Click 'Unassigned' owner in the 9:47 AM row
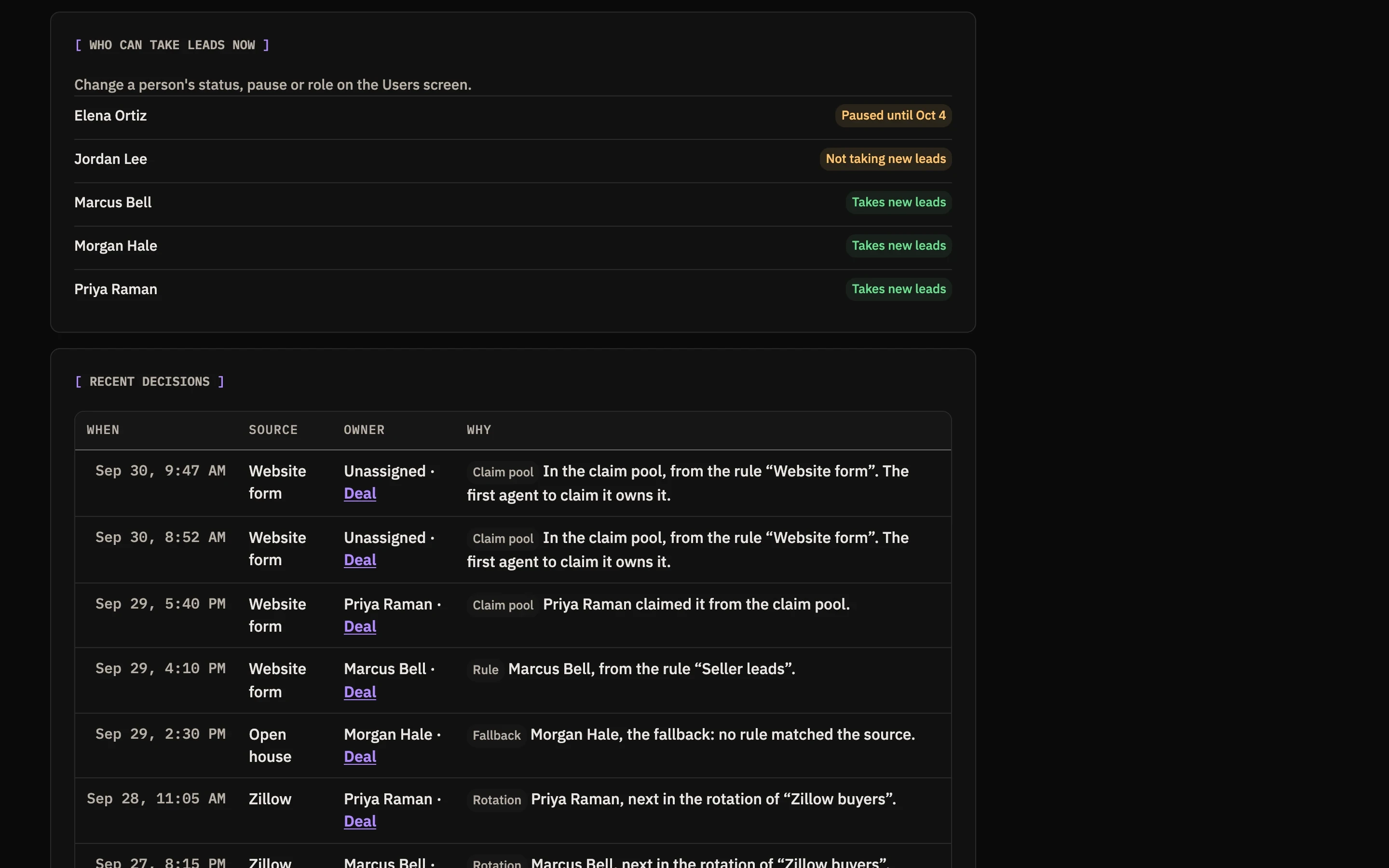1389x868 pixels. click(x=384, y=471)
